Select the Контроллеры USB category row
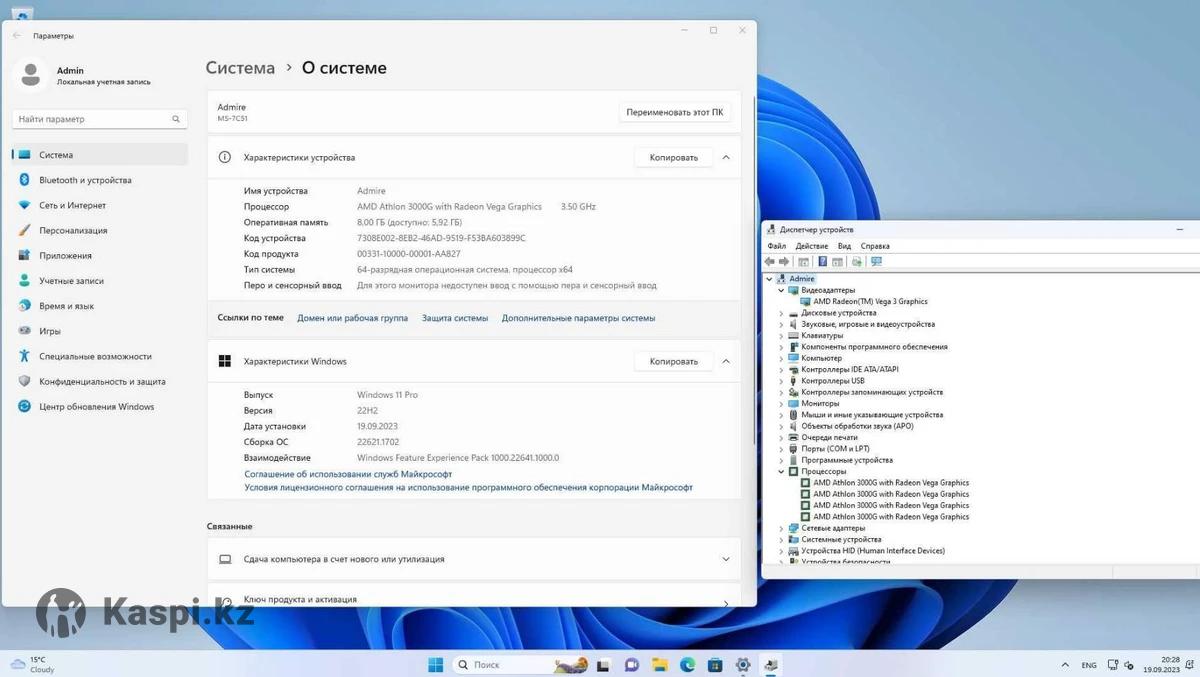 [x=833, y=381]
